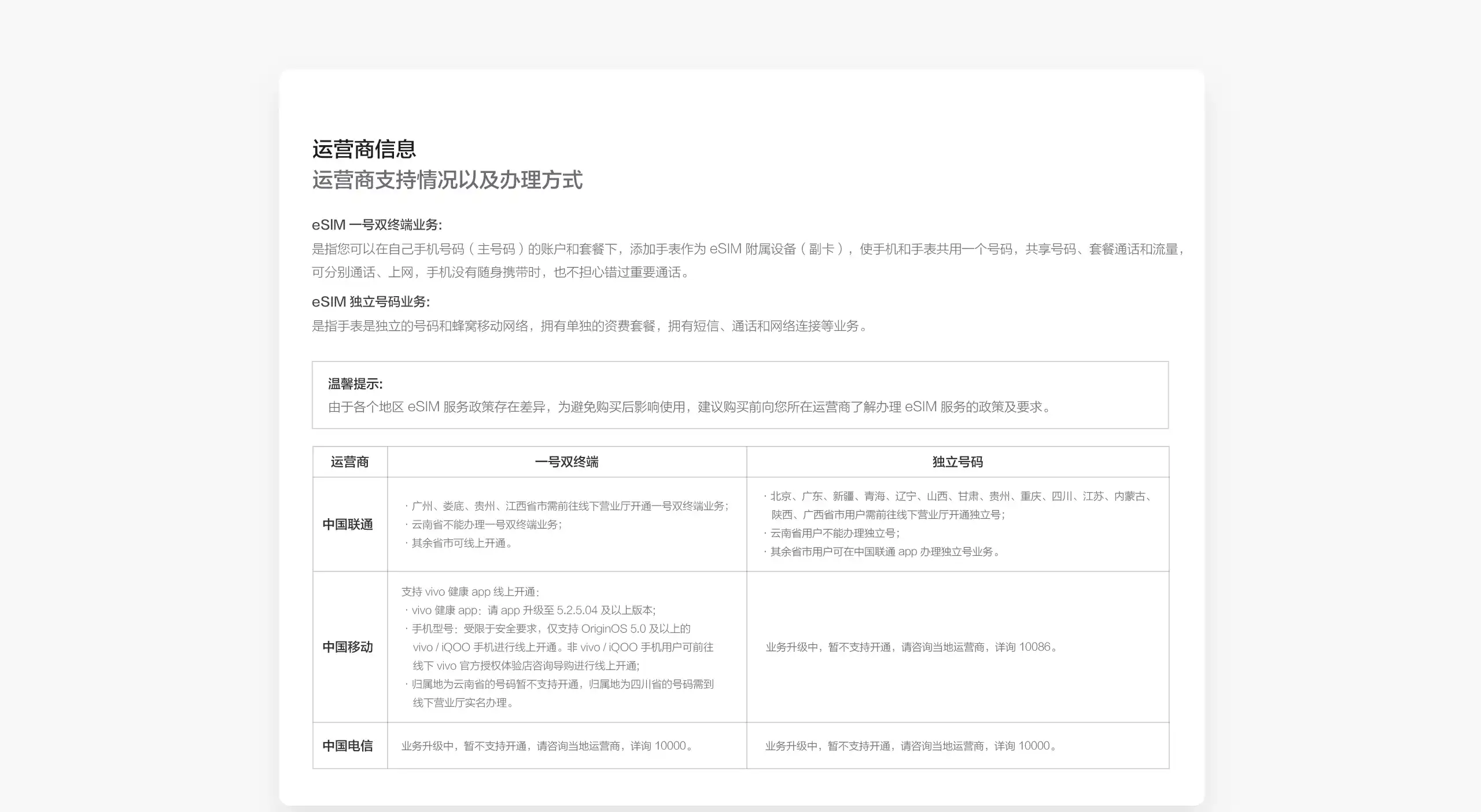
Task: Select the 云南省不能办理一号双终端业务 bullet line
Action: coord(489,525)
